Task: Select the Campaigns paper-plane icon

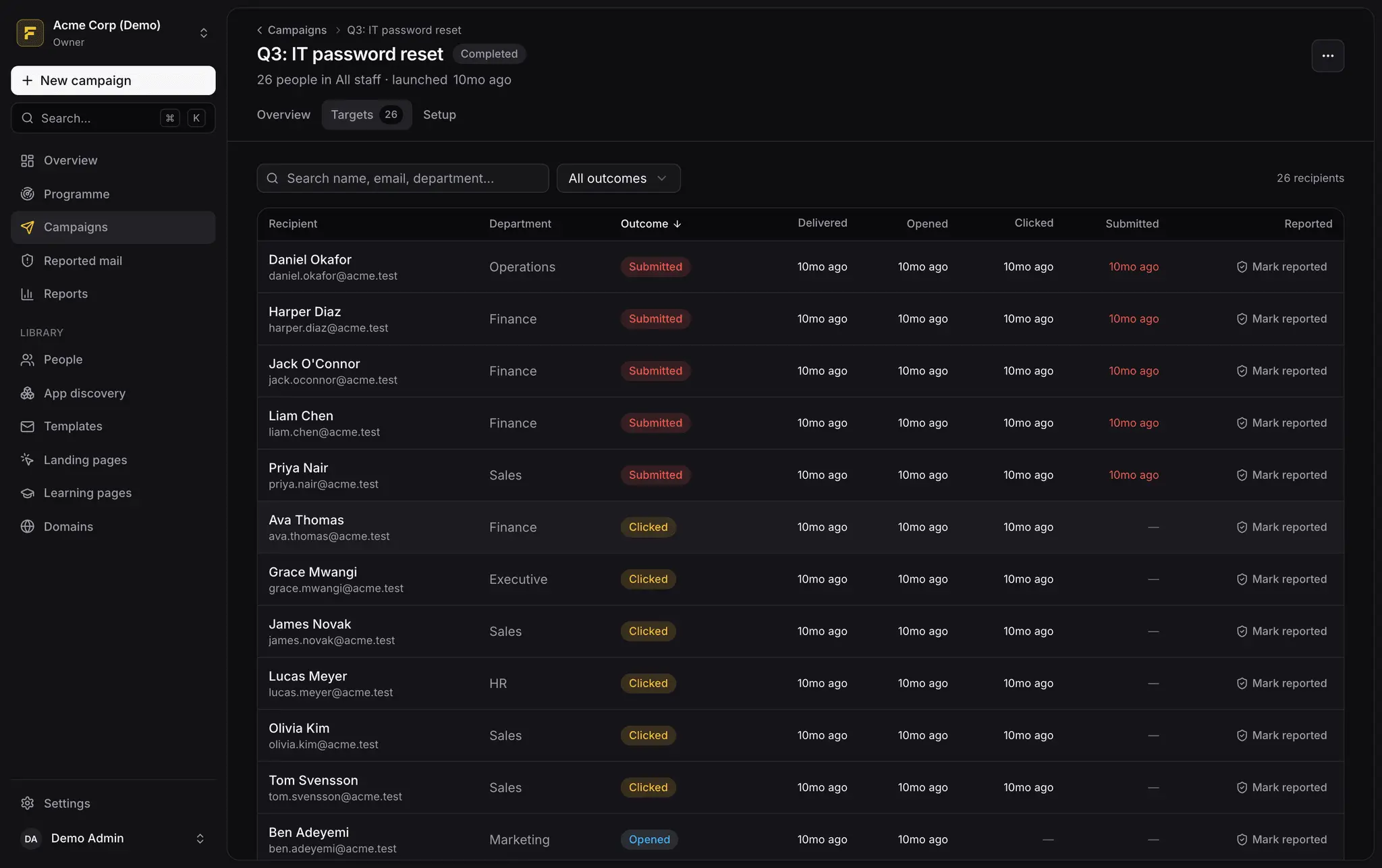Action: 27,227
